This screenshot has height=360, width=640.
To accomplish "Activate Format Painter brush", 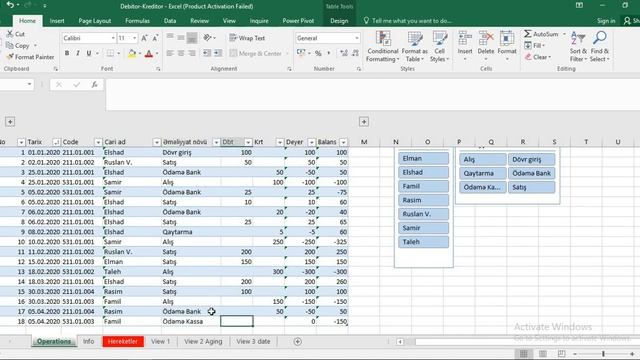I will click(x=30, y=57).
